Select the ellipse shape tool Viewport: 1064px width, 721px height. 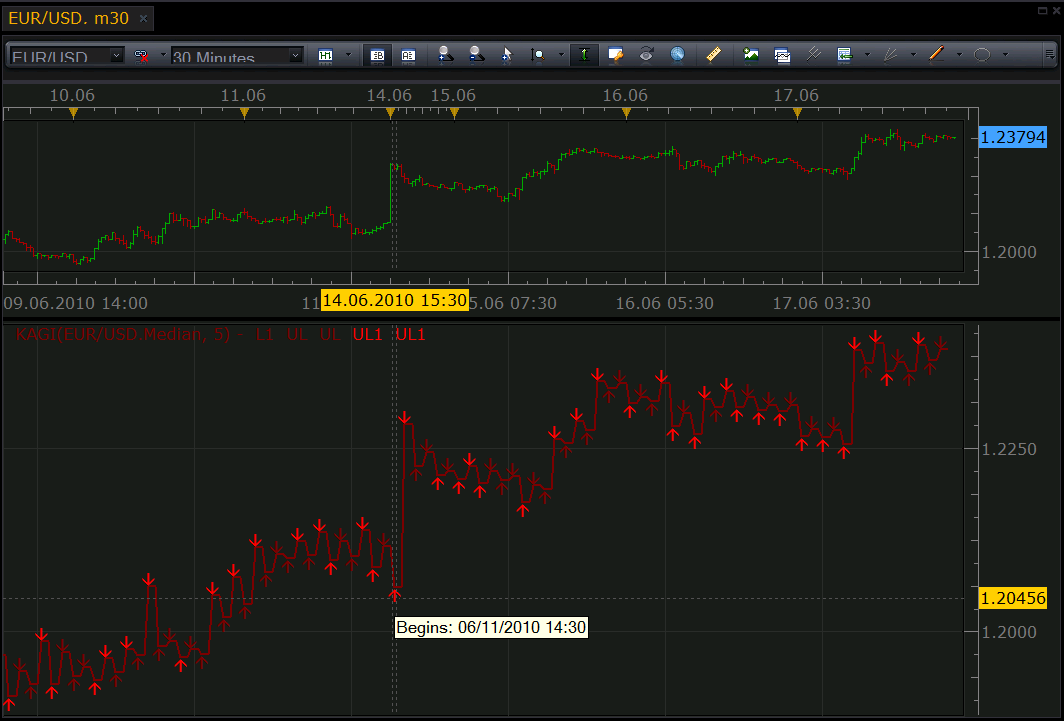coord(982,55)
